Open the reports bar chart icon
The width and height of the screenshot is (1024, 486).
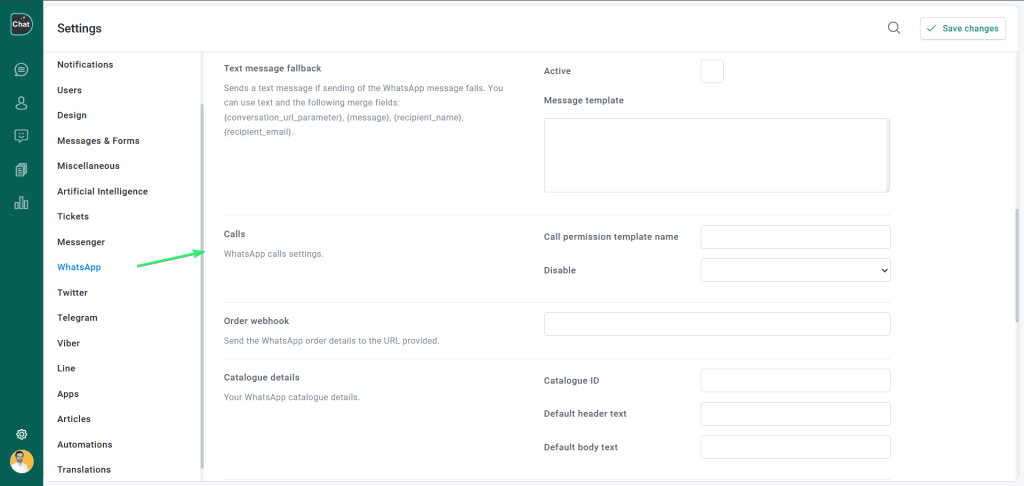point(21,203)
